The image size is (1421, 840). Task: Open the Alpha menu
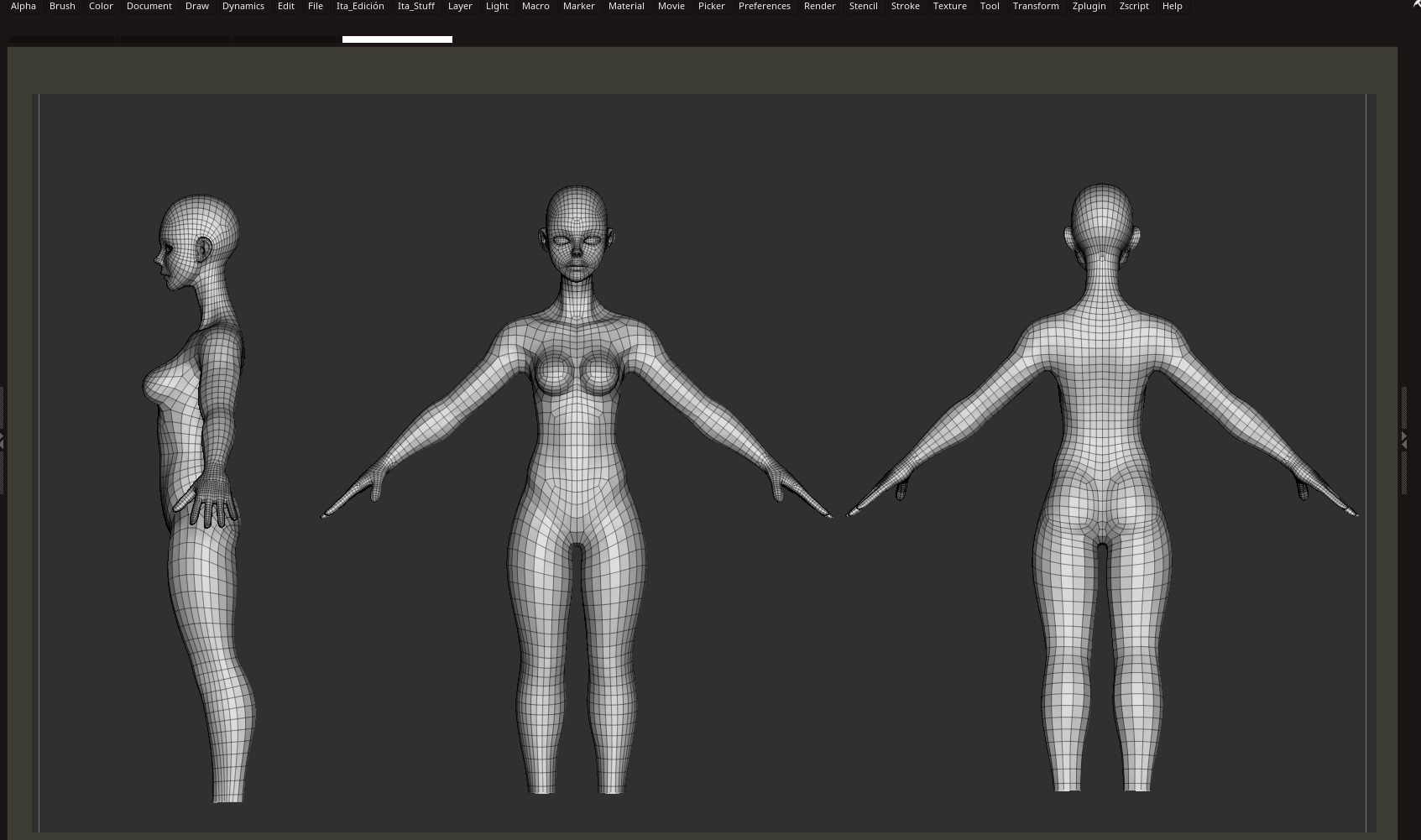pos(24,6)
